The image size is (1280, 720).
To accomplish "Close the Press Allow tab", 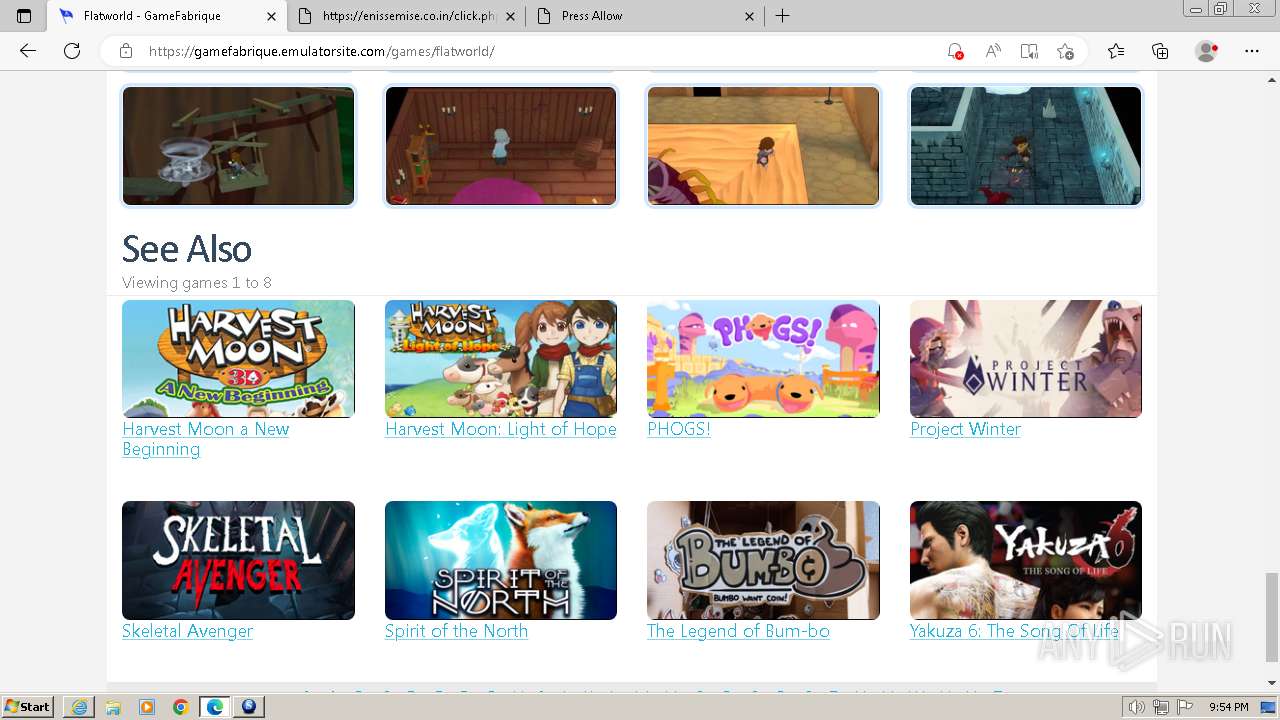I will pos(750,16).
